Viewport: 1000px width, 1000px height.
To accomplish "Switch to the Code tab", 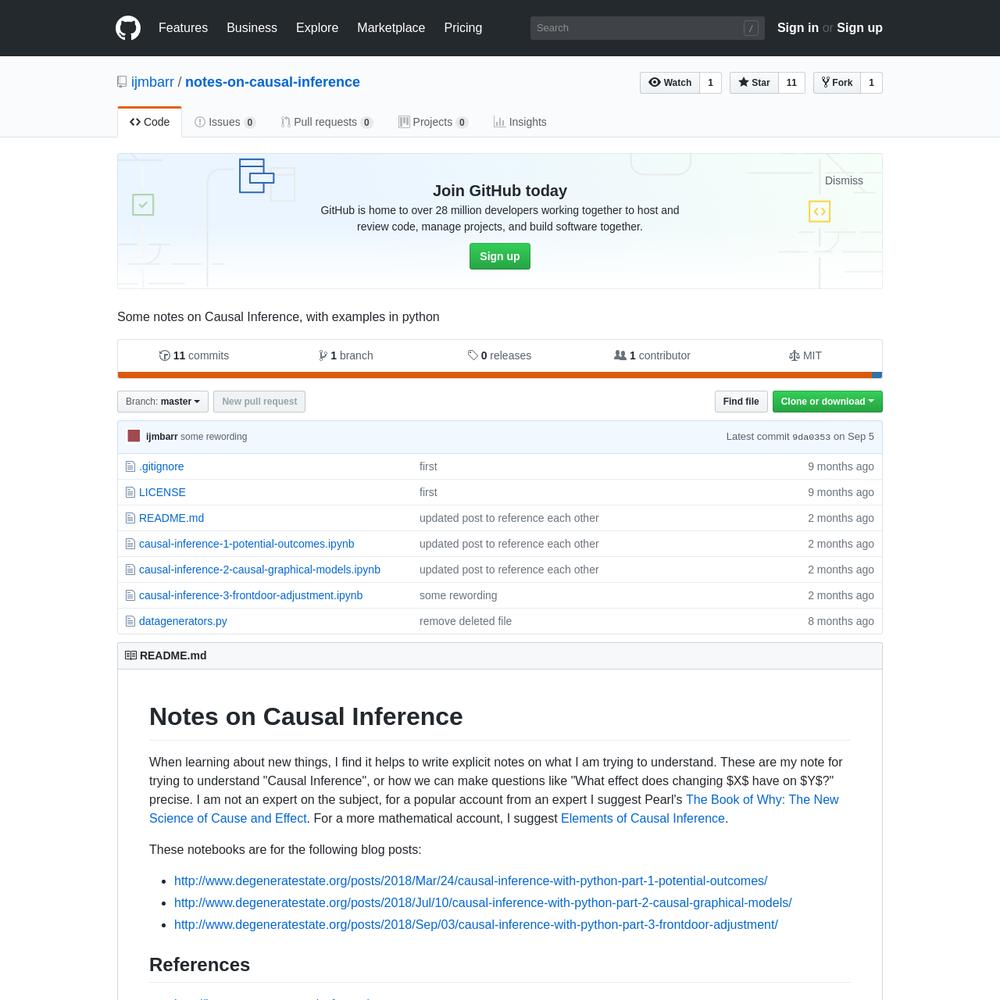I will [149, 122].
